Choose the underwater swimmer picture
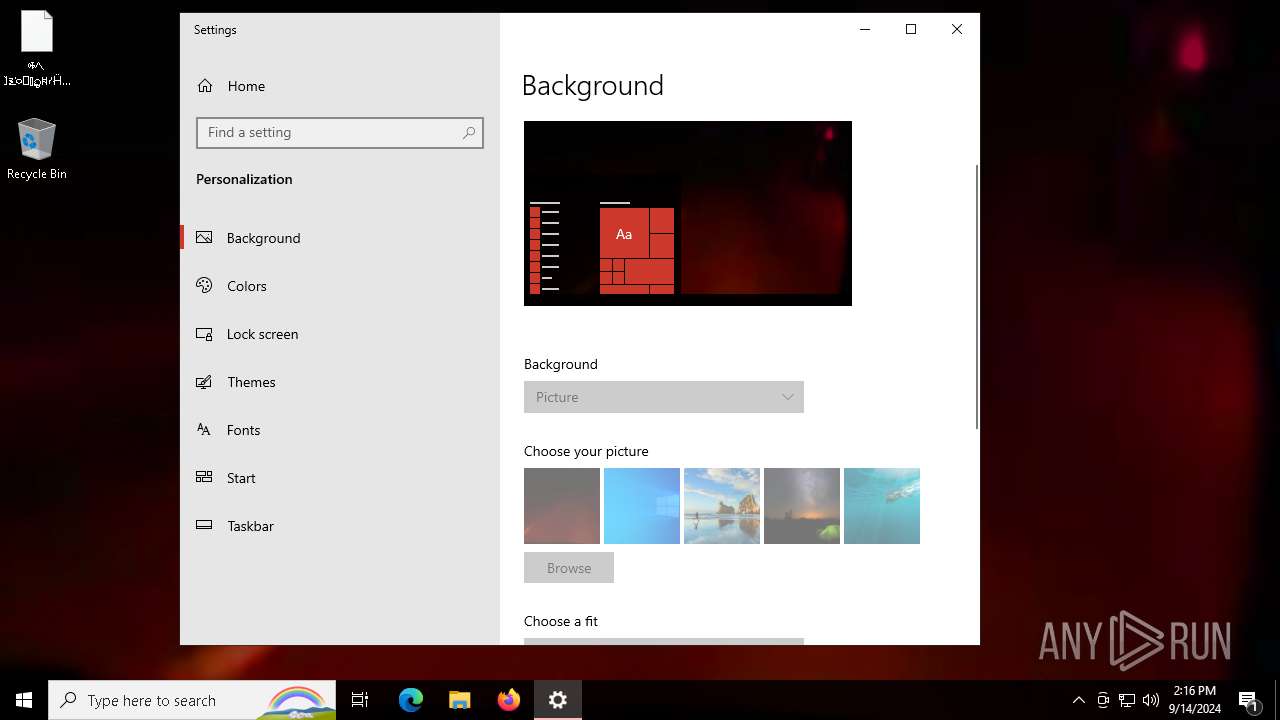 [882, 506]
